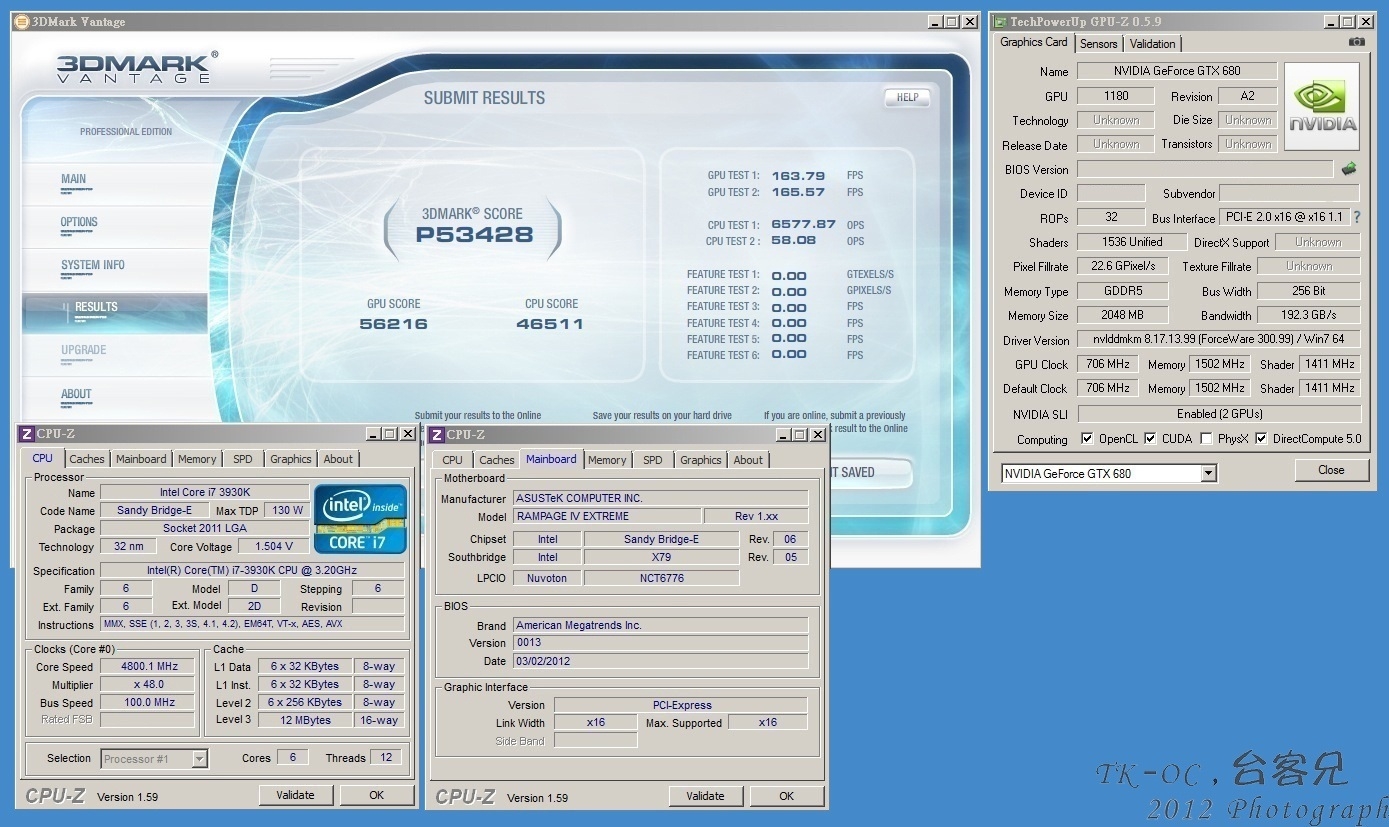Toggle the DirectCompute 5.0 checkbox
The height and width of the screenshot is (827, 1389).
tap(1261, 439)
